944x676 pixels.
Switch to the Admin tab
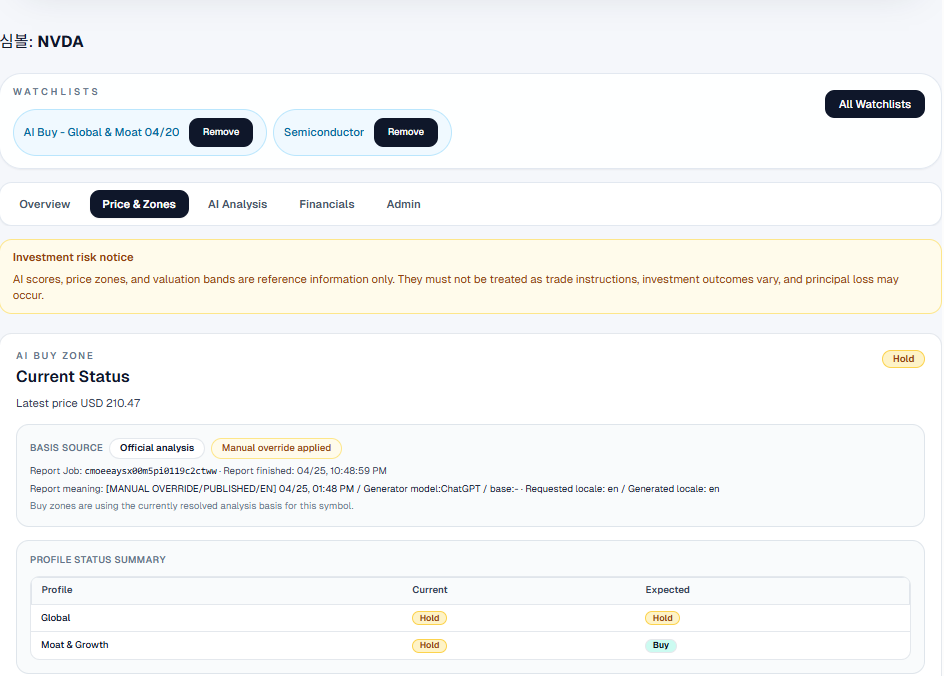pyautogui.click(x=403, y=204)
